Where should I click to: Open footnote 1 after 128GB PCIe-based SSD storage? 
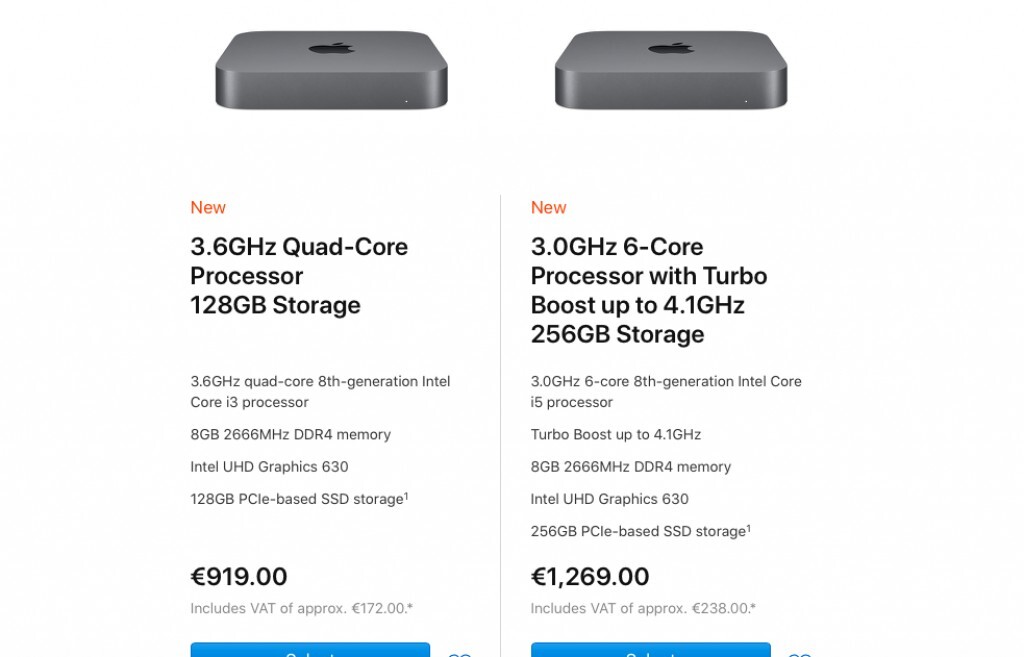pos(406,496)
